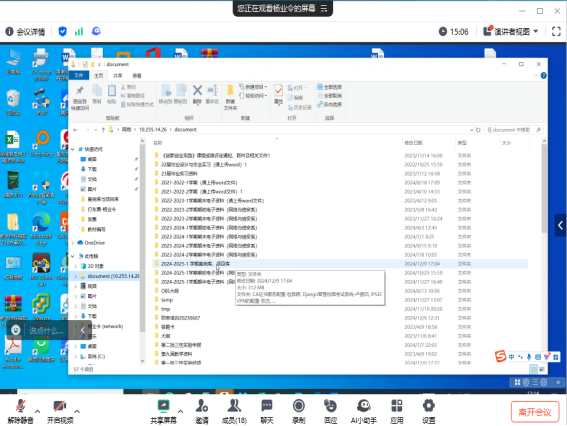Start recording with 录制 icon
The image size is (567, 426).
point(299,412)
